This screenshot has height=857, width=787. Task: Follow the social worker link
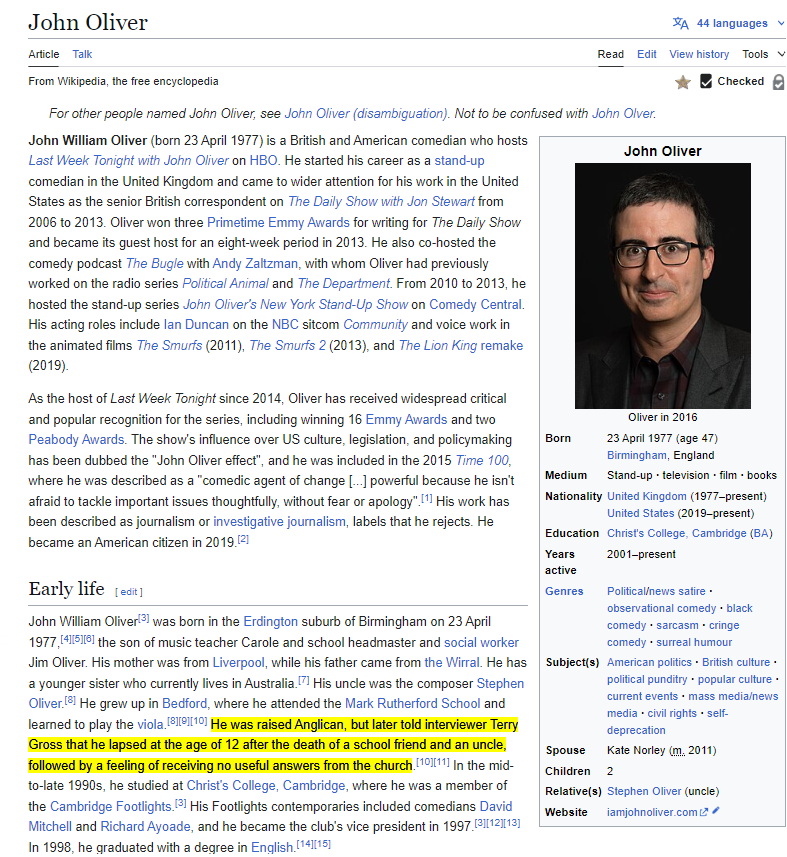pos(481,642)
